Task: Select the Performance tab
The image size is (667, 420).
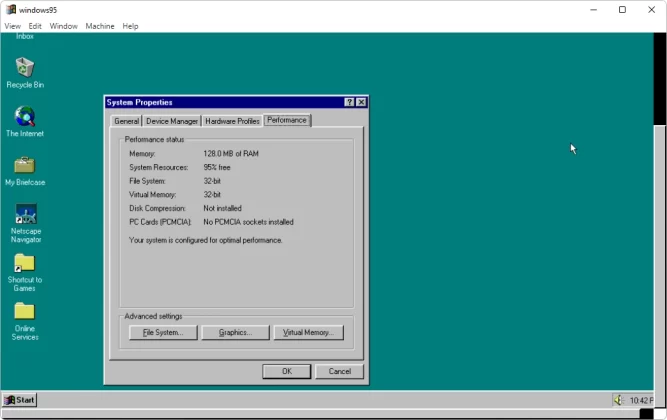Action: (287, 120)
